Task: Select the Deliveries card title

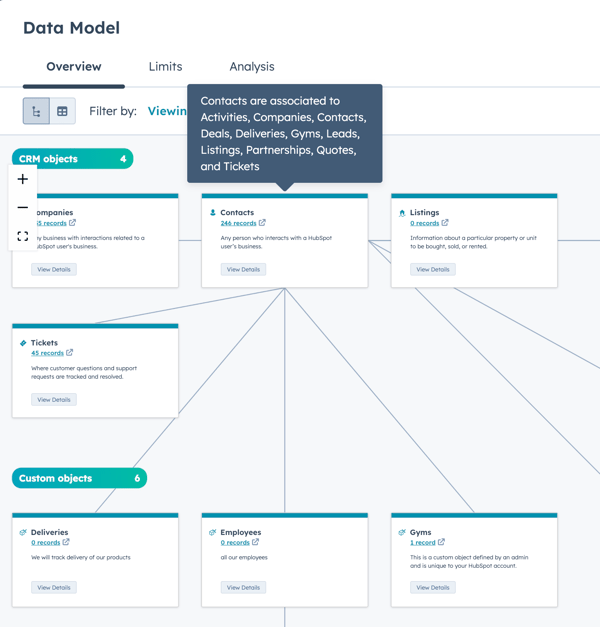Action: point(50,532)
